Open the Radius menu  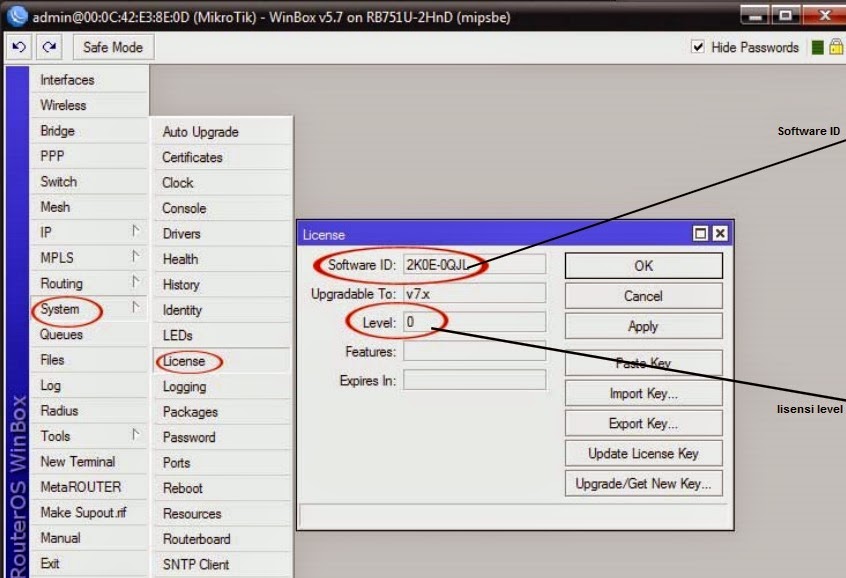(x=89, y=411)
